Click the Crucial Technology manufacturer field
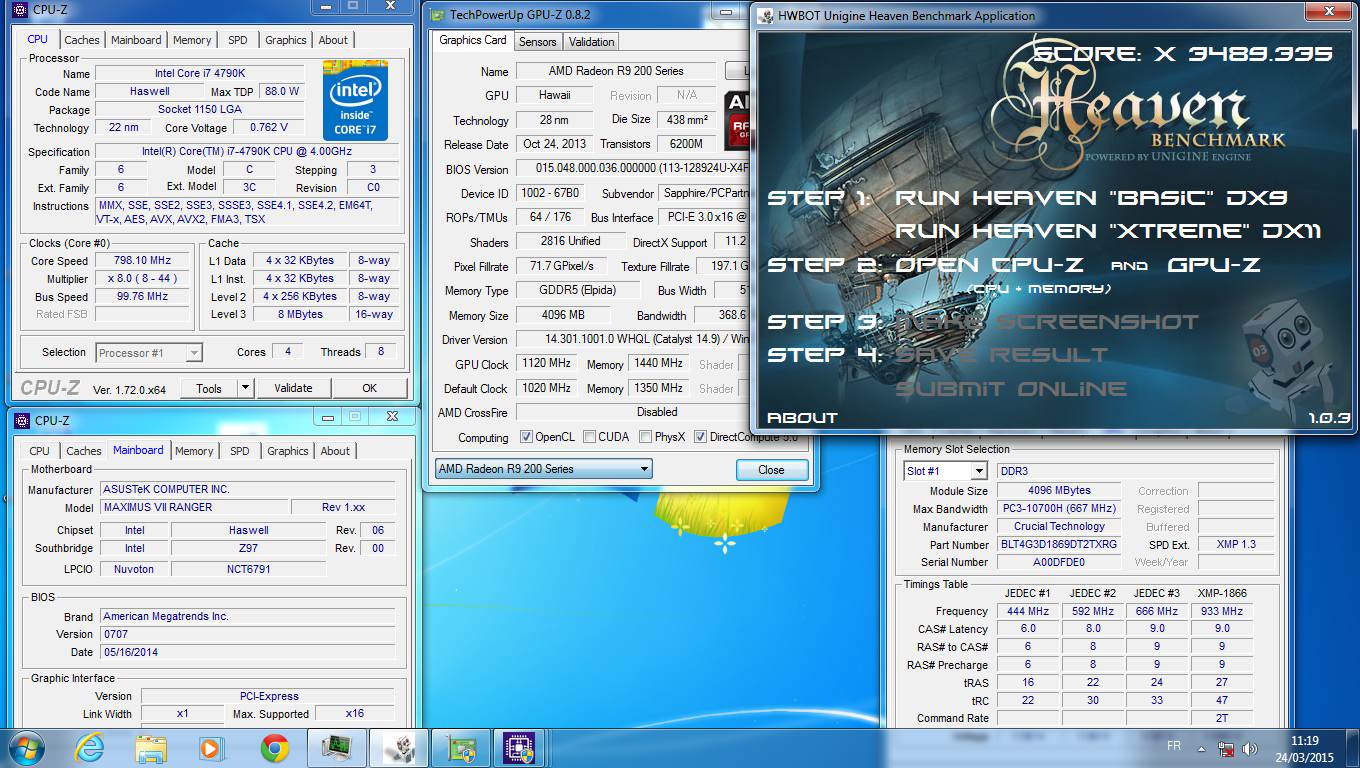Screen dimensions: 1360x768 click(1059, 526)
